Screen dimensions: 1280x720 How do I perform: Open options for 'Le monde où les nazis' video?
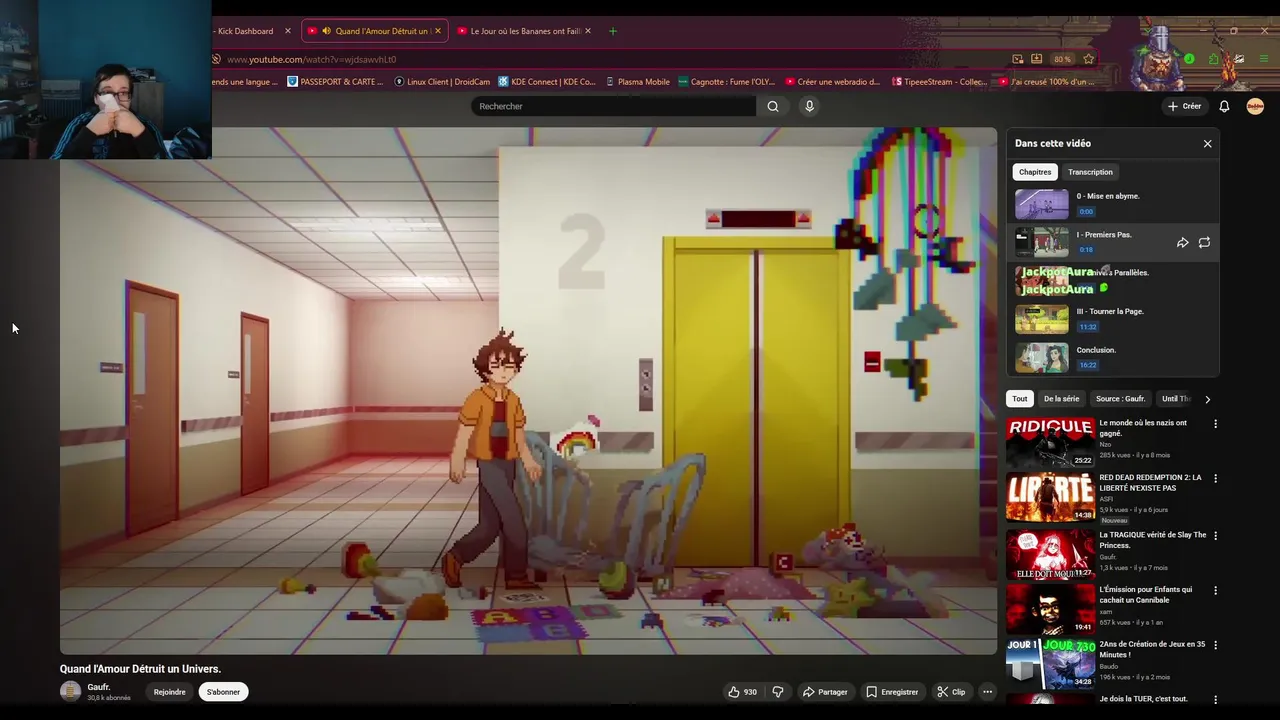pos(1215,424)
